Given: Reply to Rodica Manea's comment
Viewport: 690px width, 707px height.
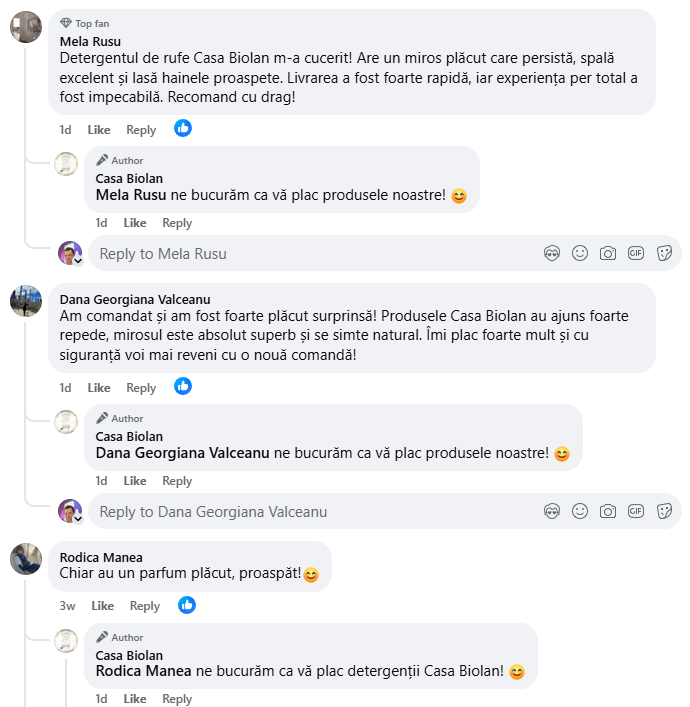Looking at the screenshot, I should pos(145,606).
